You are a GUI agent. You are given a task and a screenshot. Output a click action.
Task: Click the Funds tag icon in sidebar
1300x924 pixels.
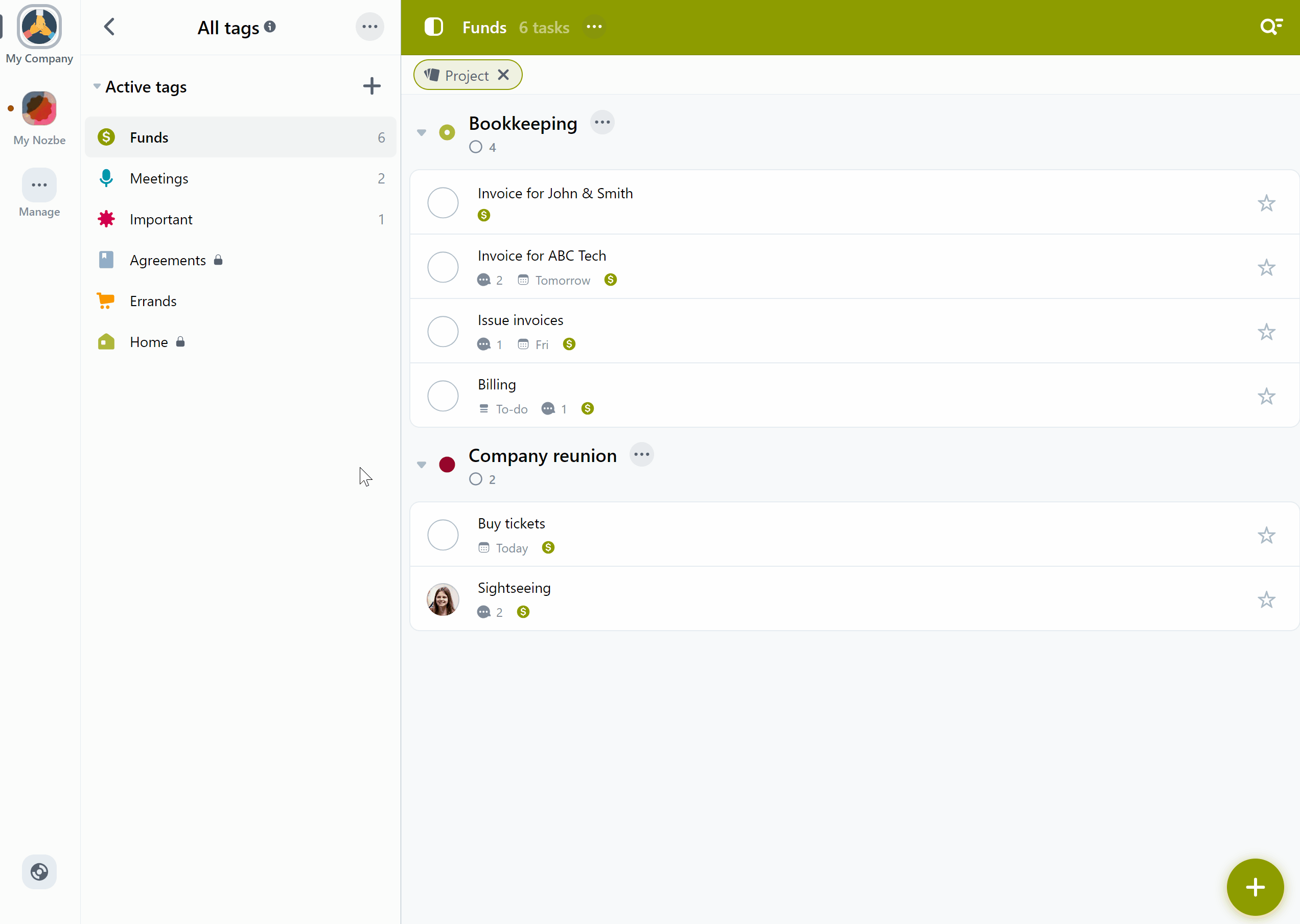(x=106, y=137)
